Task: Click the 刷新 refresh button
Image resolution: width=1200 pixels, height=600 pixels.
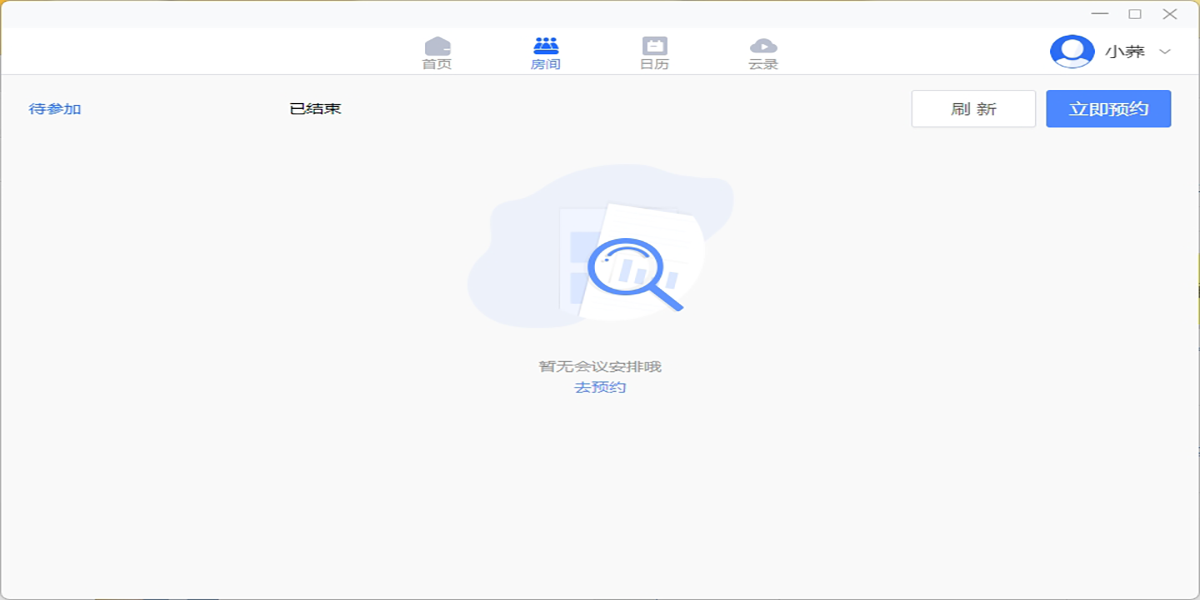Action: coord(973,109)
